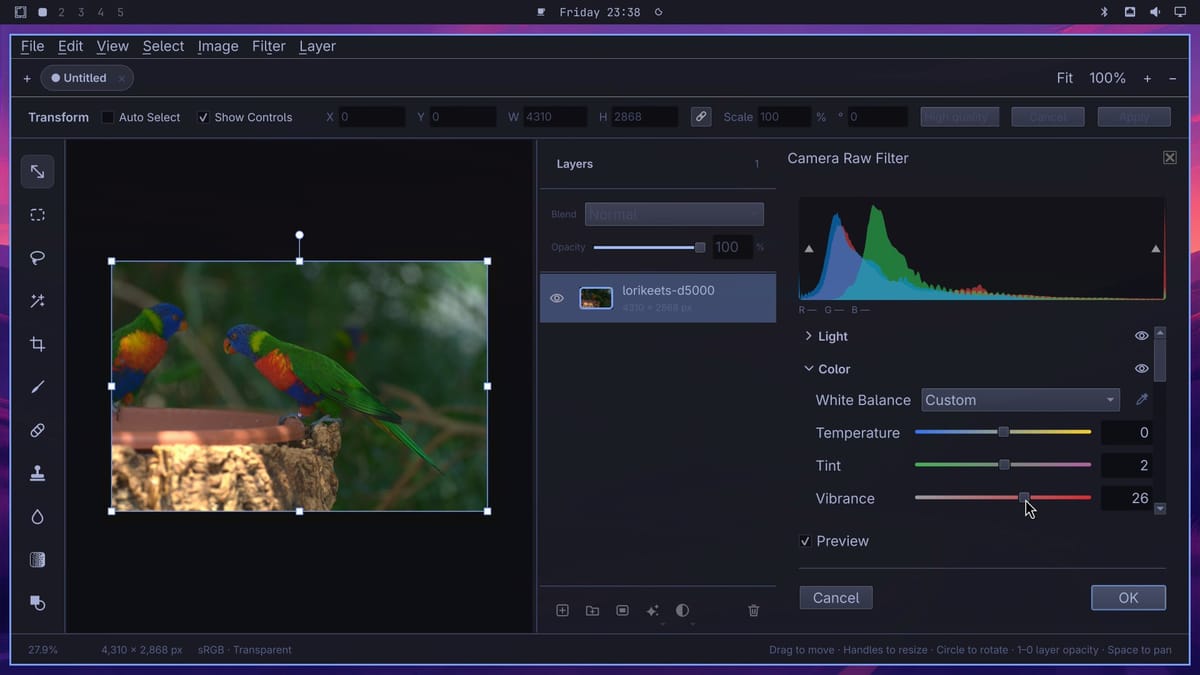The width and height of the screenshot is (1200, 675).
Task: Zoom in with the plus icon
Action: [1147, 78]
